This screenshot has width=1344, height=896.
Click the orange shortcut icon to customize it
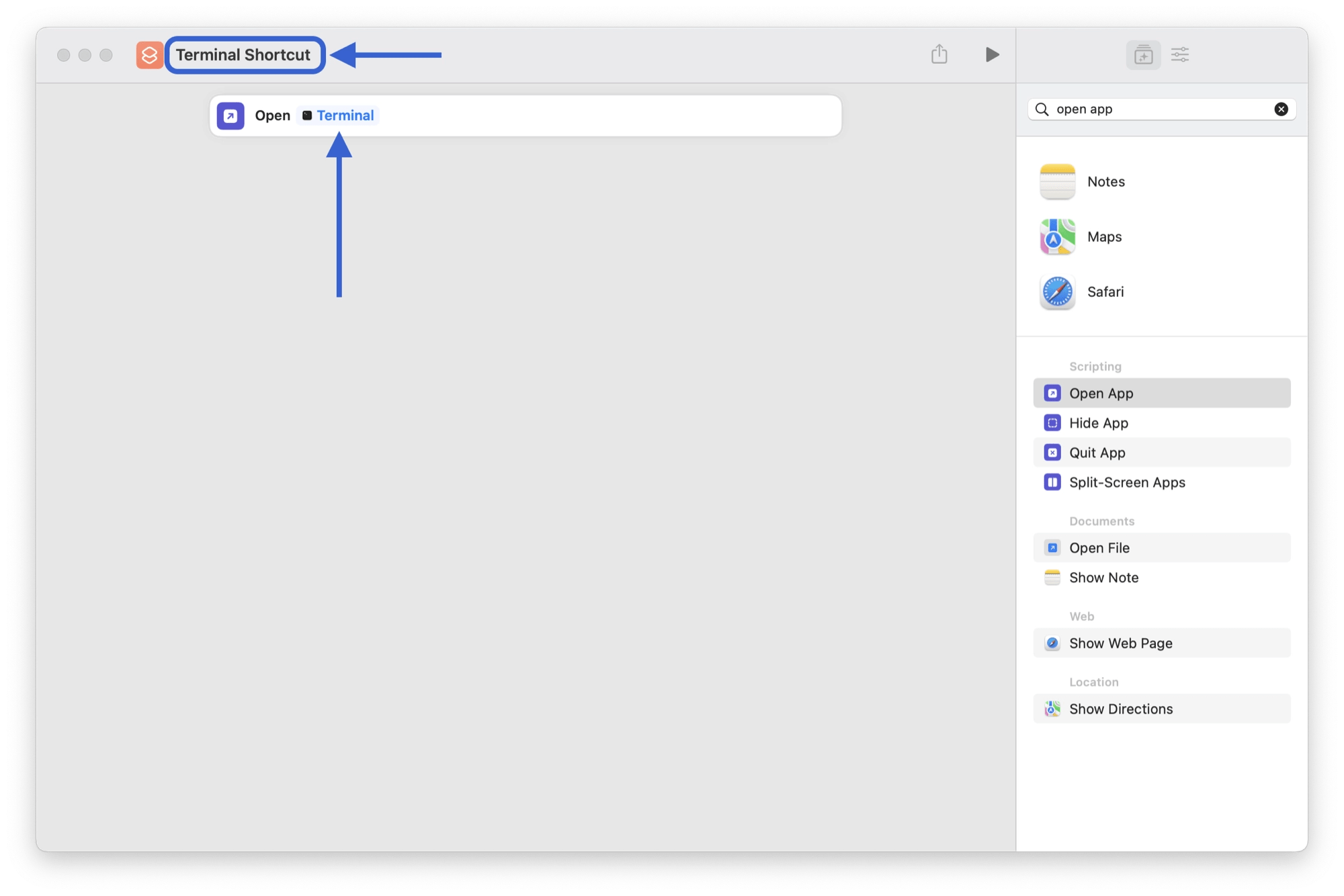coord(149,54)
